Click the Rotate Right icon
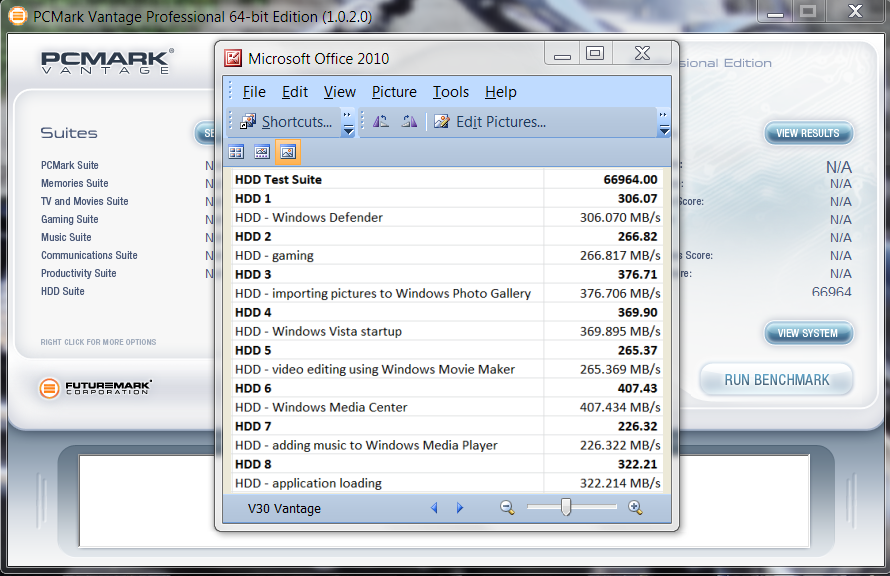Viewport: 890px width, 576px height. coord(409,122)
